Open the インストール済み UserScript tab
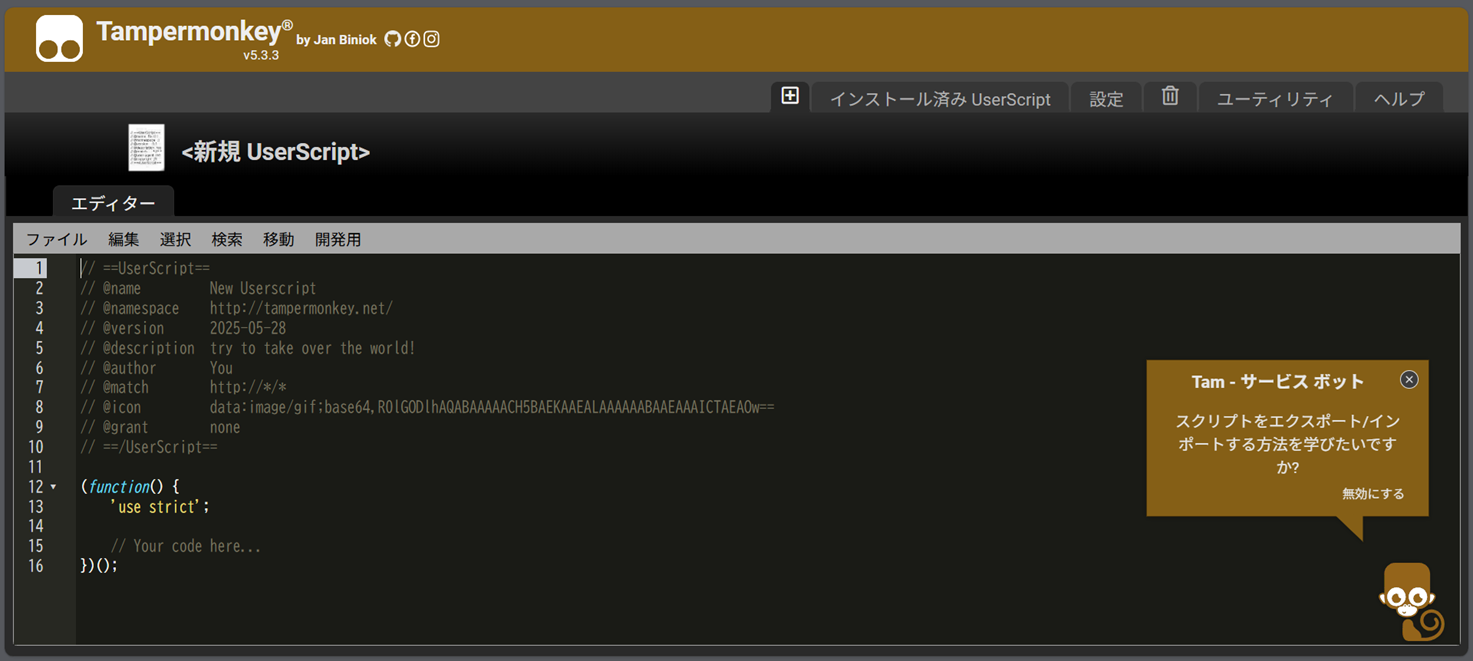The image size is (1473, 661). point(939,98)
